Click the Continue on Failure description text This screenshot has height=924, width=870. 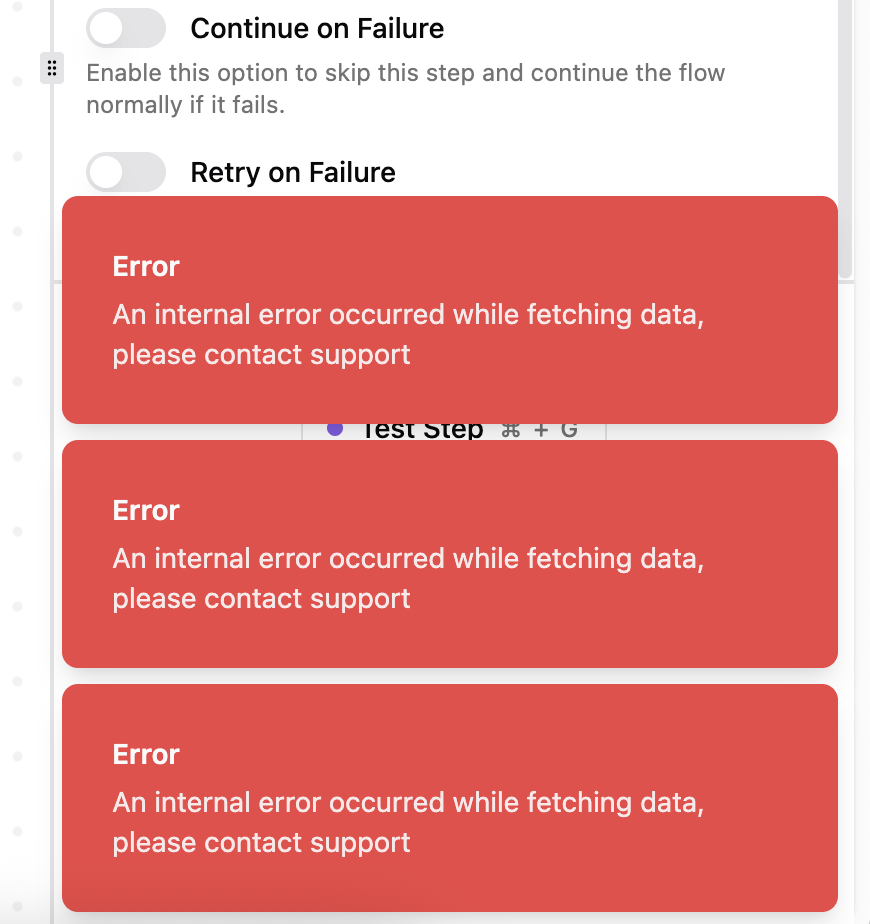pos(405,88)
